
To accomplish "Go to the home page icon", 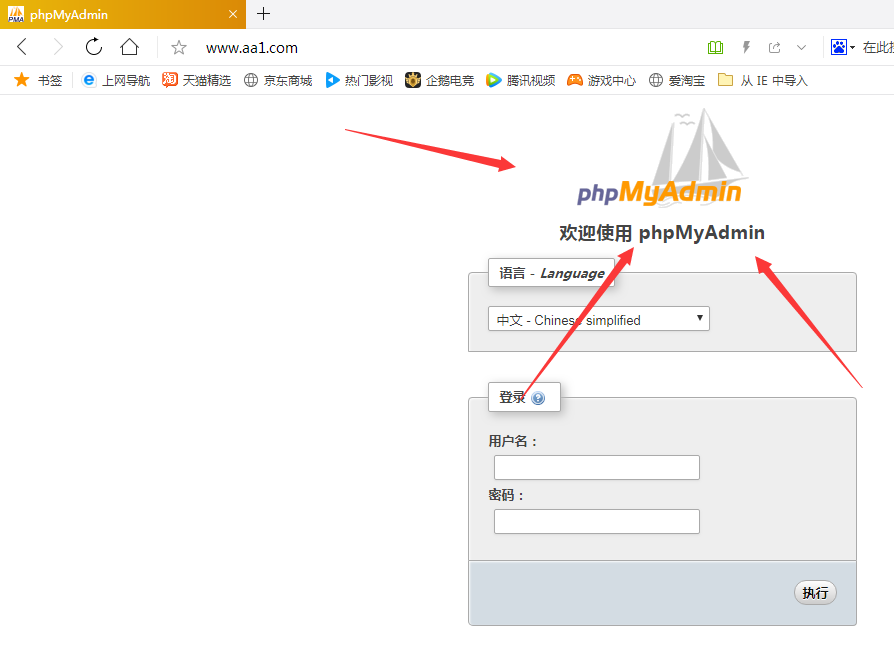I will pos(129,47).
